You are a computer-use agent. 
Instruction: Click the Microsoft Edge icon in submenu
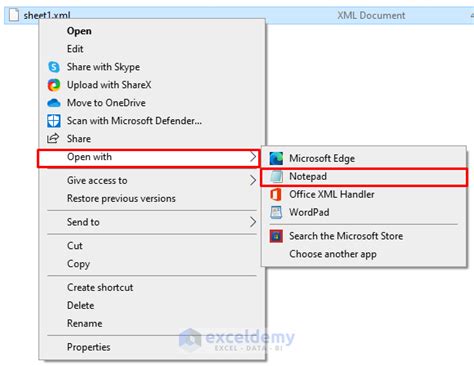(x=276, y=158)
